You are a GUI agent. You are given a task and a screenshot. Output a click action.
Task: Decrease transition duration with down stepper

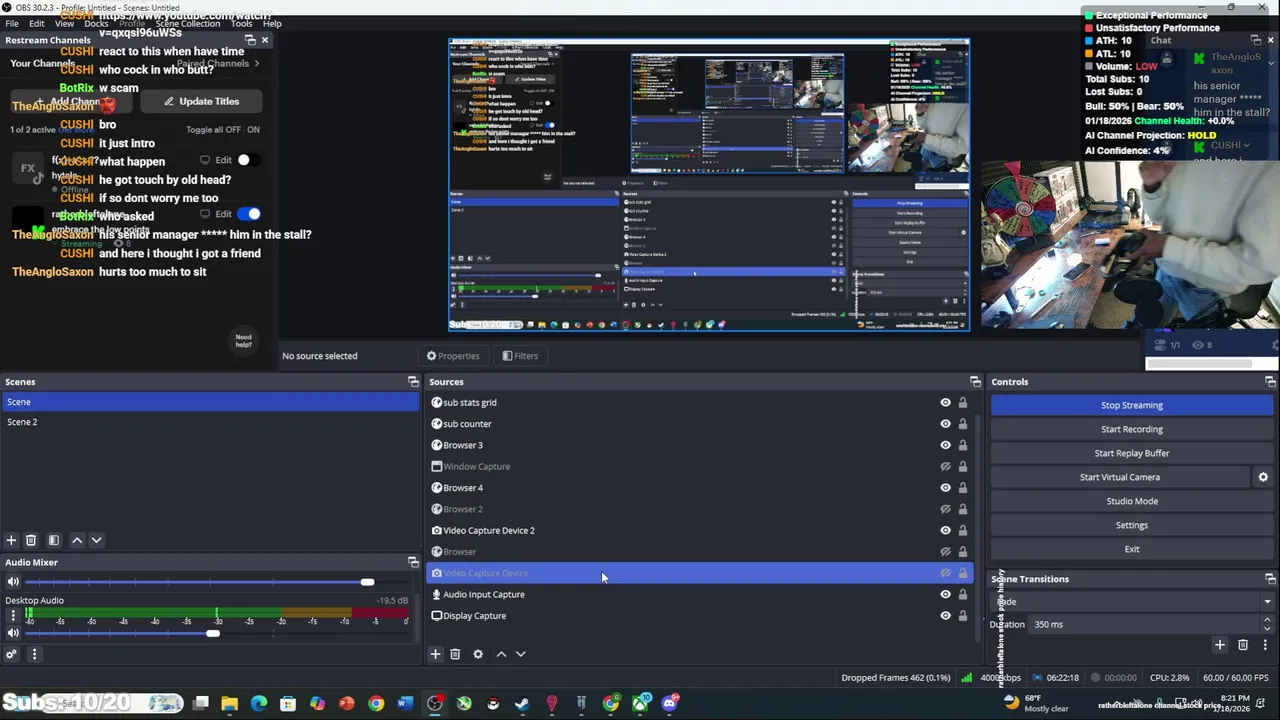pos(1267,629)
